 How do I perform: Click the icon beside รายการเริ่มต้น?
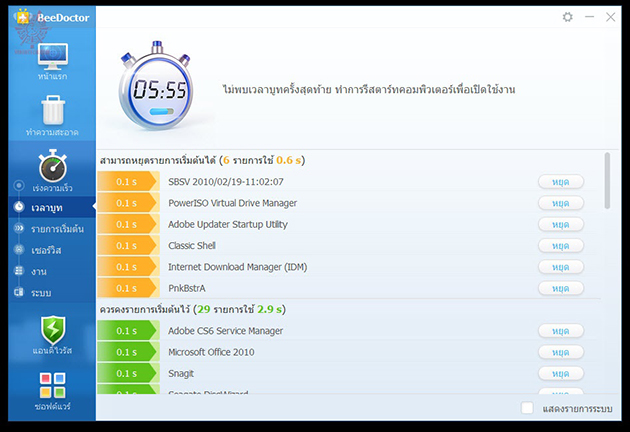[19, 228]
